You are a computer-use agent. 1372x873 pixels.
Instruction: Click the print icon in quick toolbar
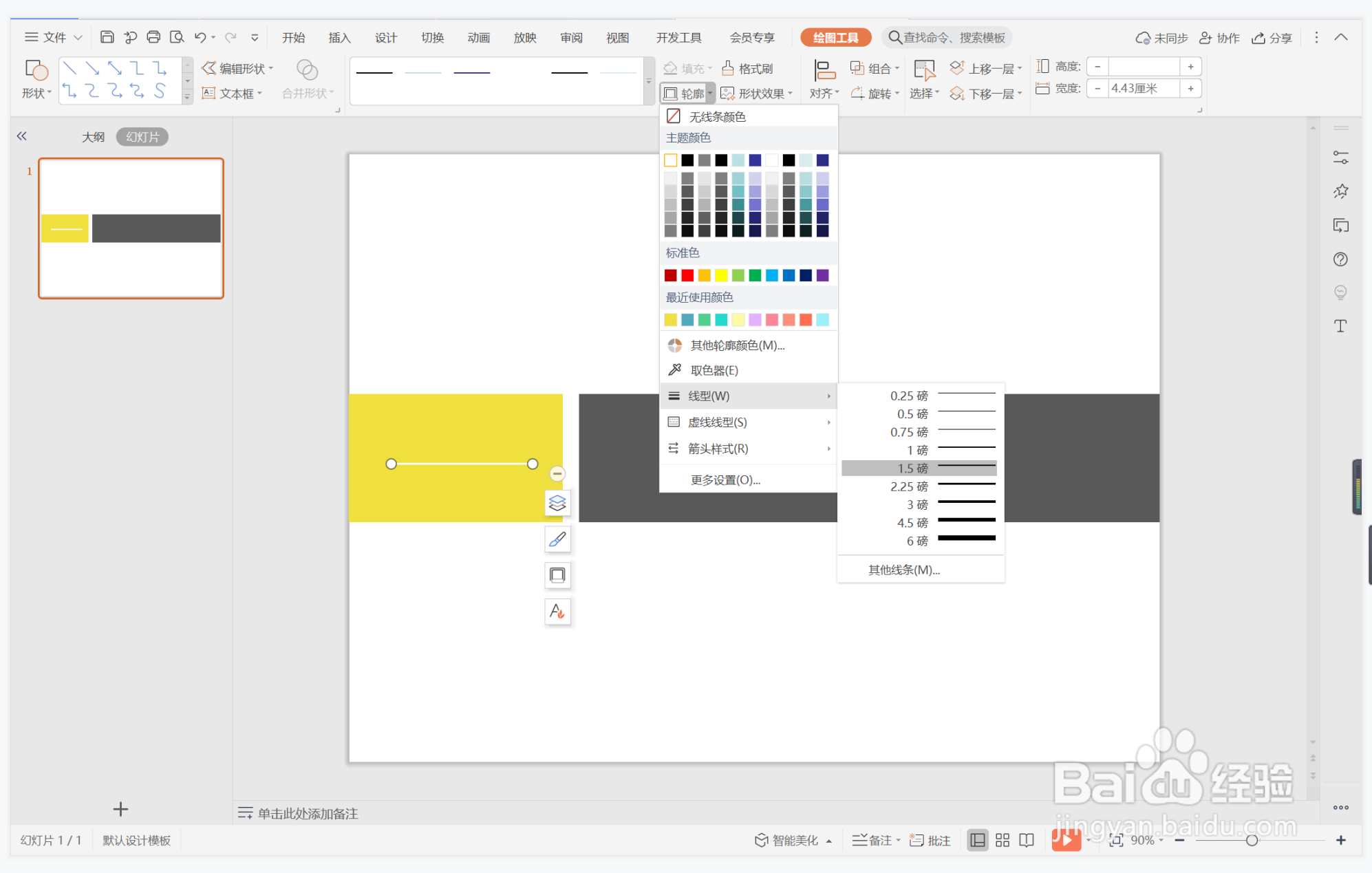point(153,37)
